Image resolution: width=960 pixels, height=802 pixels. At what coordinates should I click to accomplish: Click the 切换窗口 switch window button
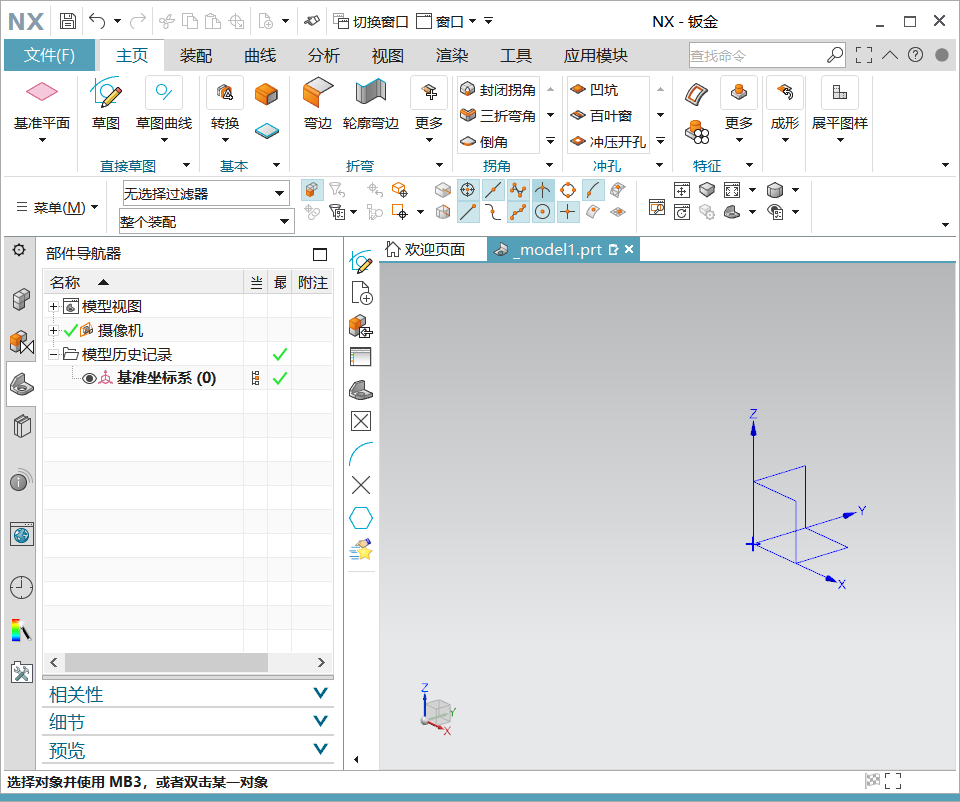point(370,21)
